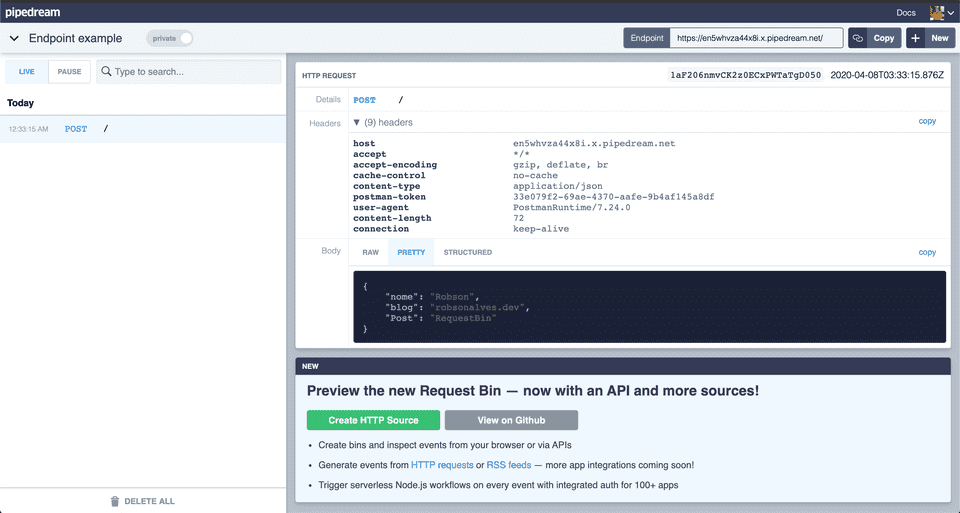Collapse the (9) headers disclosure triangle
The image size is (960, 513).
point(356,122)
